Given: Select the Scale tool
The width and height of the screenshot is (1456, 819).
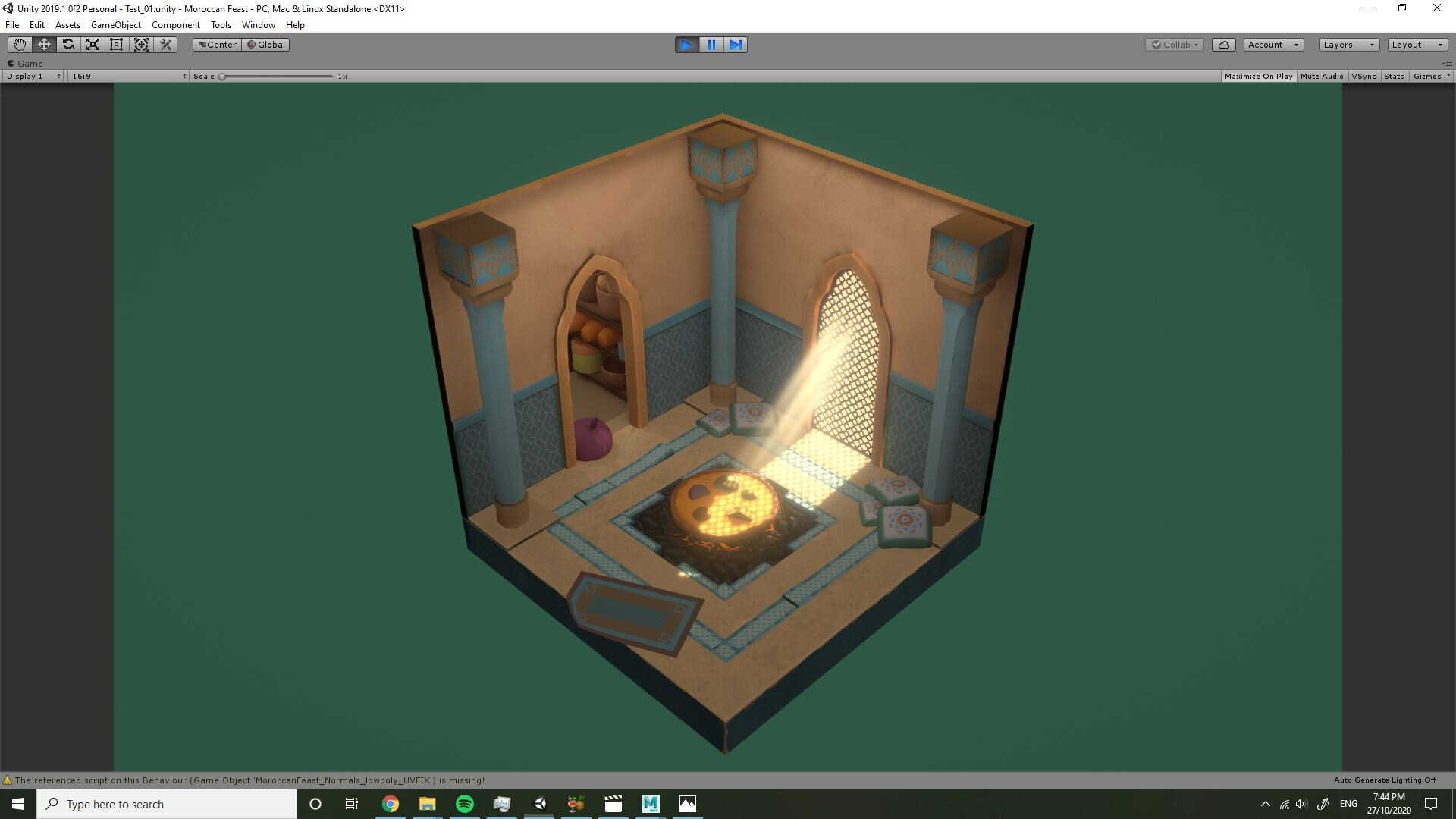Looking at the screenshot, I should tap(92, 44).
